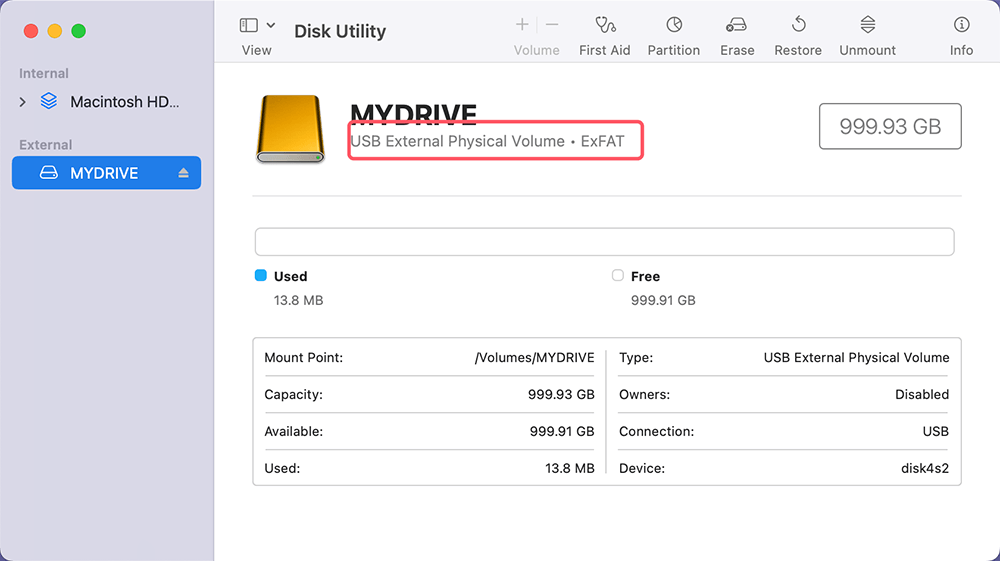Click the Connection value USB

936,432
